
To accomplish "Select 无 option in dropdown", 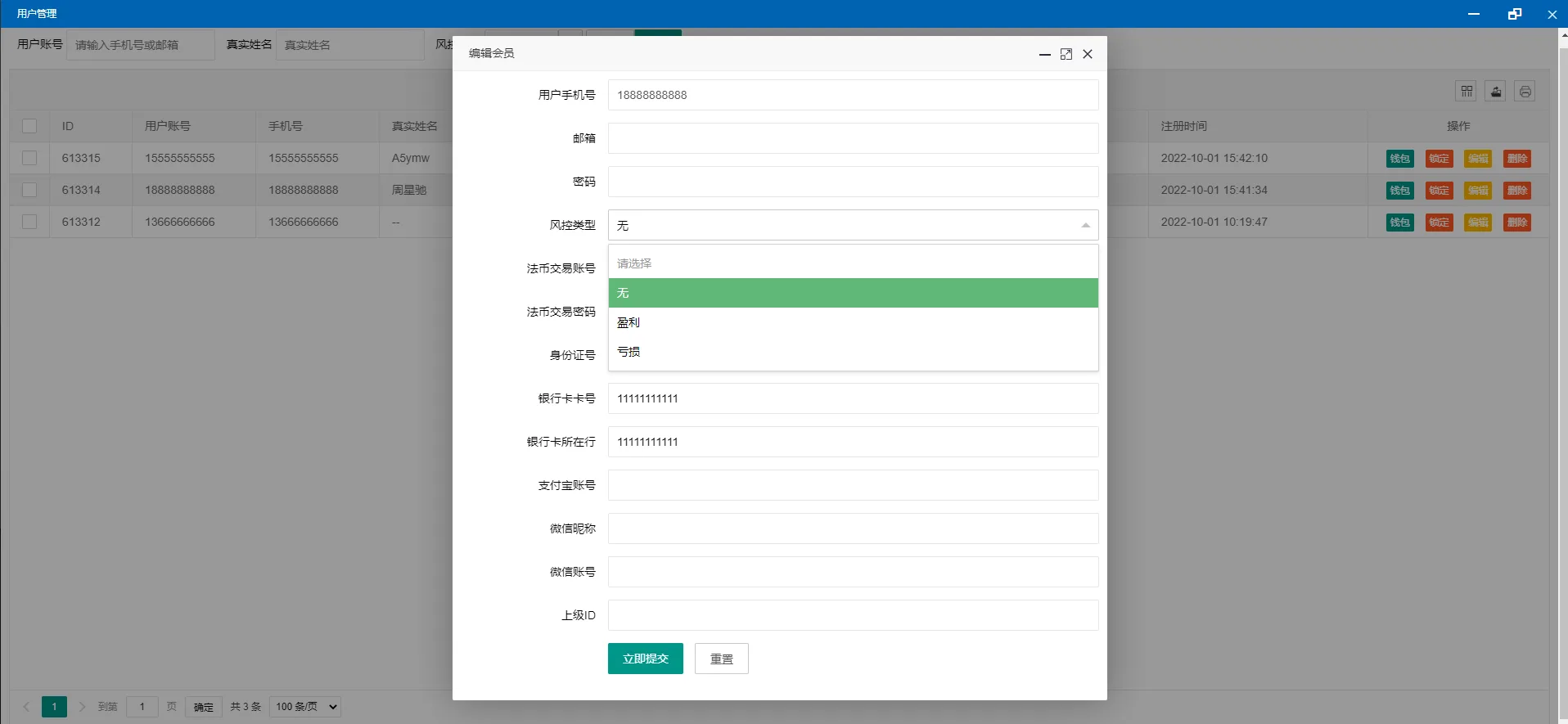I will tap(853, 293).
